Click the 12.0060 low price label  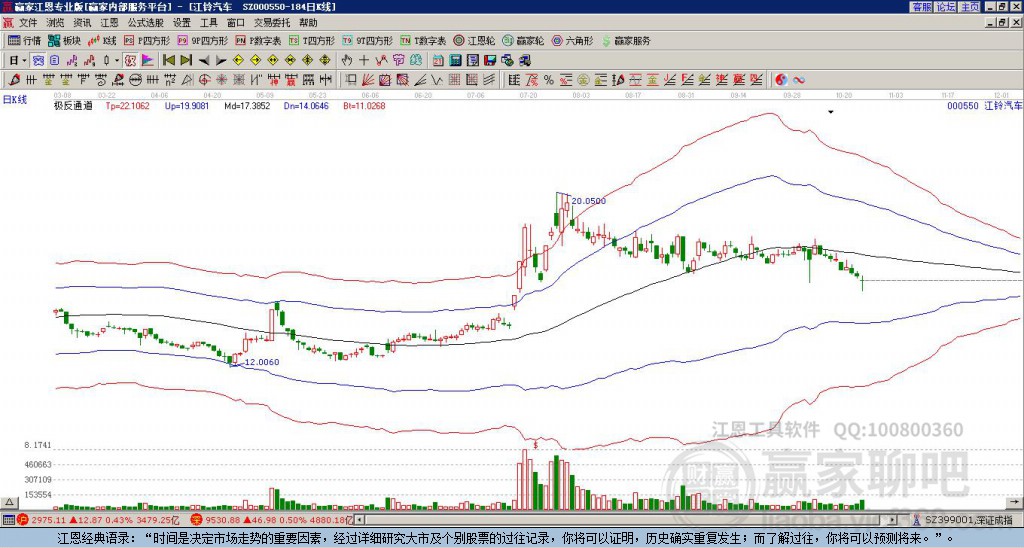click(262, 362)
